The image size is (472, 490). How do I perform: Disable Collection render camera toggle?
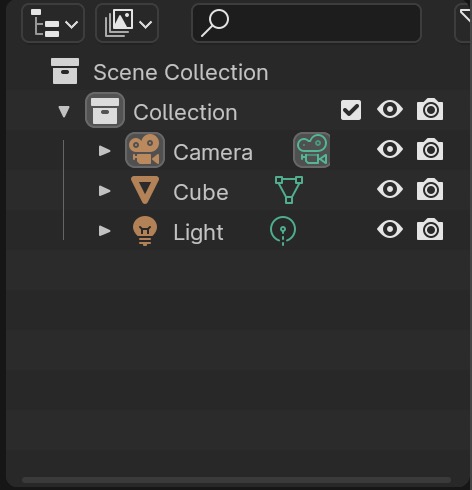(x=430, y=109)
